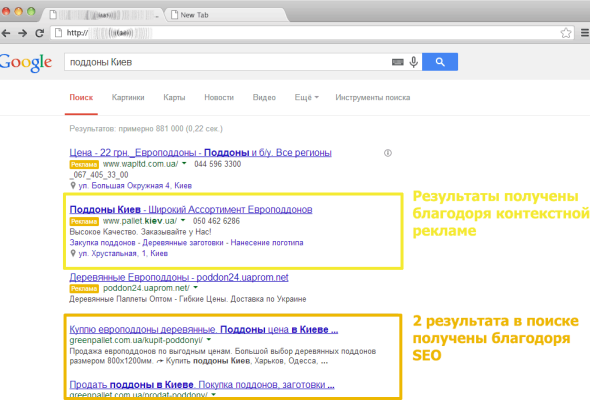Click the macOS green zoom button
590x400 pixels.
pyautogui.click(x=31, y=11)
